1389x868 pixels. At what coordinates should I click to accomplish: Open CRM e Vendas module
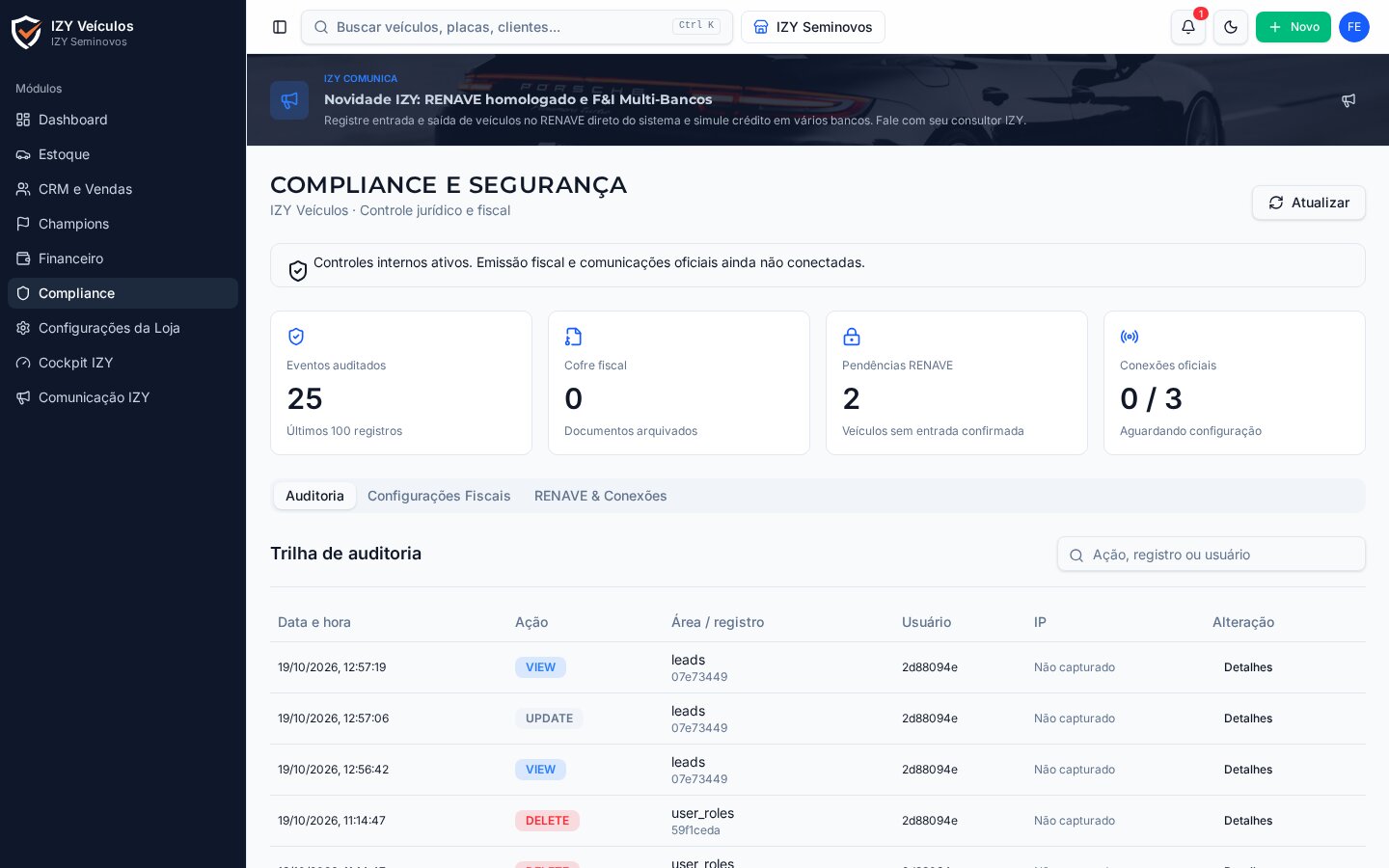point(123,189)
